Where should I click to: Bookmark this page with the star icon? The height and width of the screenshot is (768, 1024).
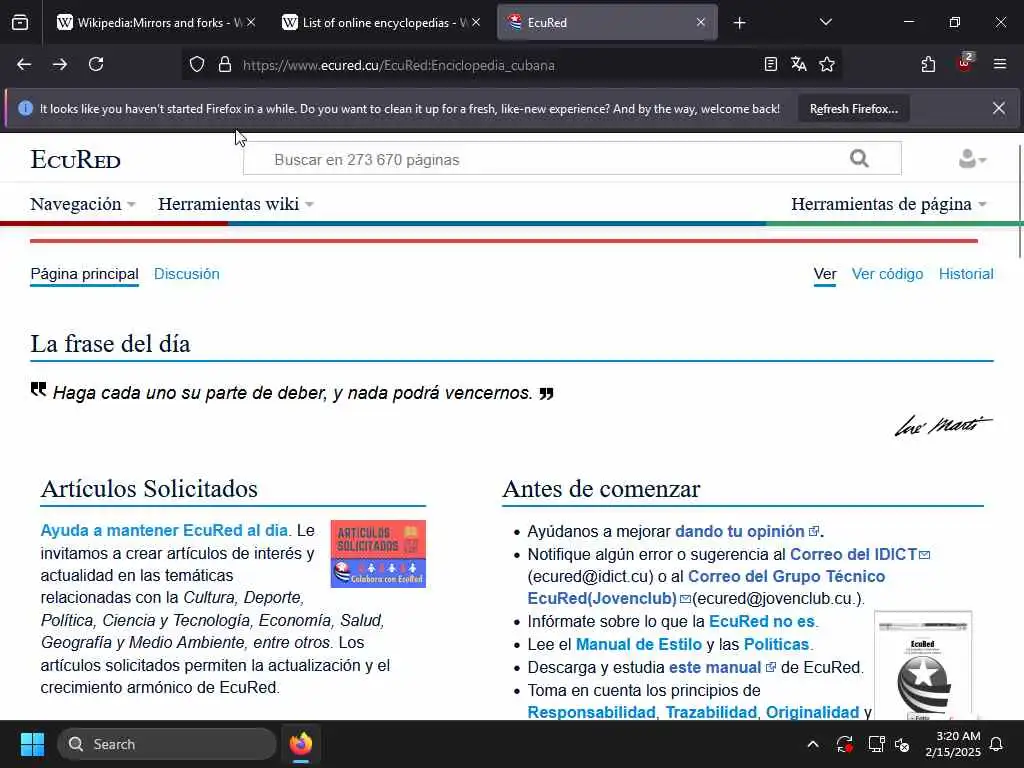[x=827, y=64]
